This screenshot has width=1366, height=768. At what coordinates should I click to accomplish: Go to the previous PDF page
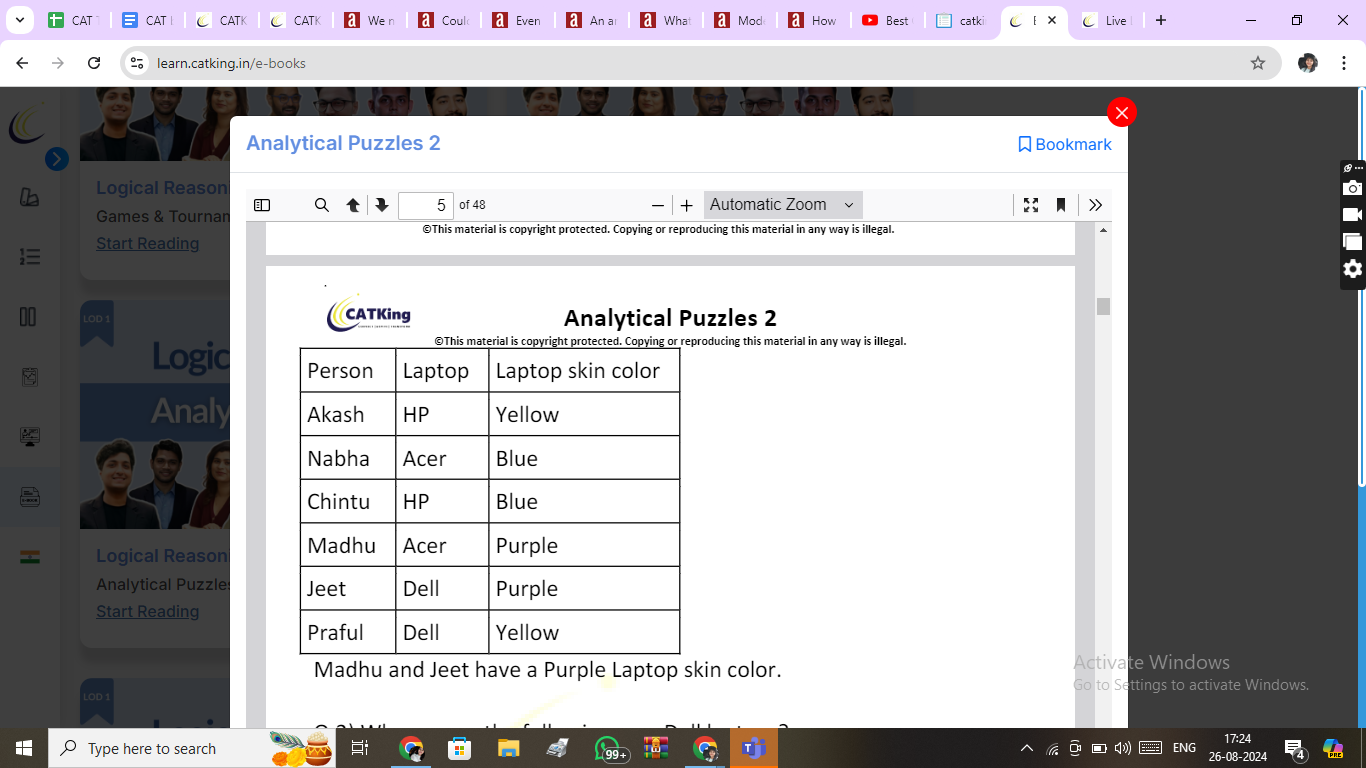tap(353, 205)
